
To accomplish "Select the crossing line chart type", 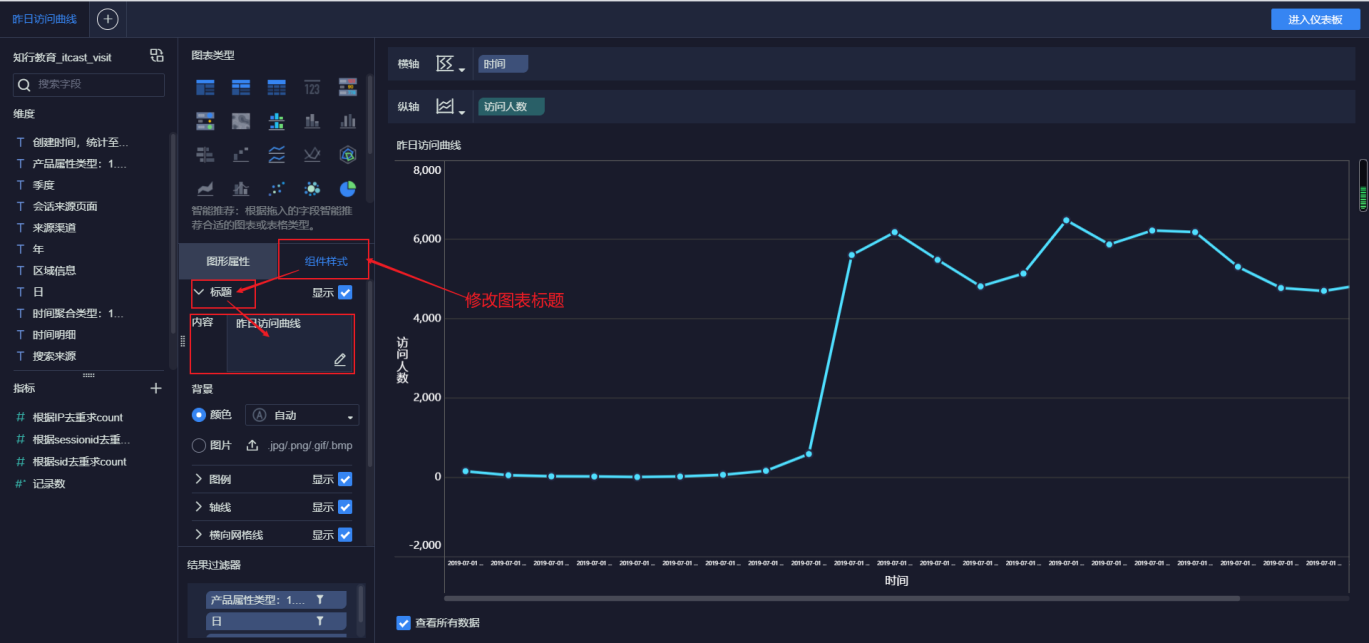I will click(312, 154).
